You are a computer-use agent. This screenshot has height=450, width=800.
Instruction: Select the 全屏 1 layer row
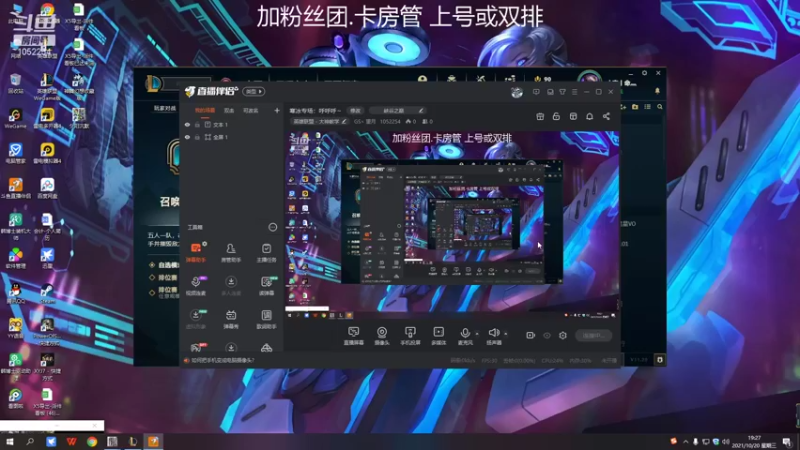232,137
